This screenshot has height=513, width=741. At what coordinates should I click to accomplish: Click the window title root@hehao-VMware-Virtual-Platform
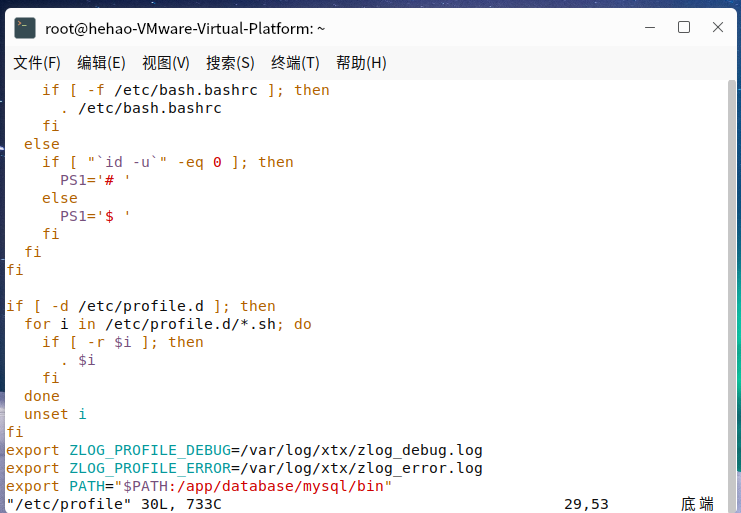click(x=185, y=29)
